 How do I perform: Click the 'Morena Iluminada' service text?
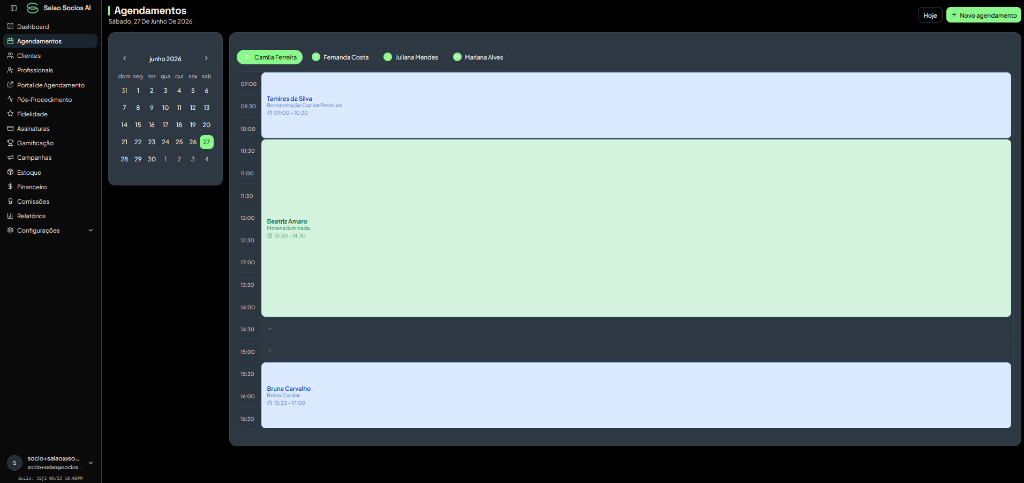coord(289,228)
